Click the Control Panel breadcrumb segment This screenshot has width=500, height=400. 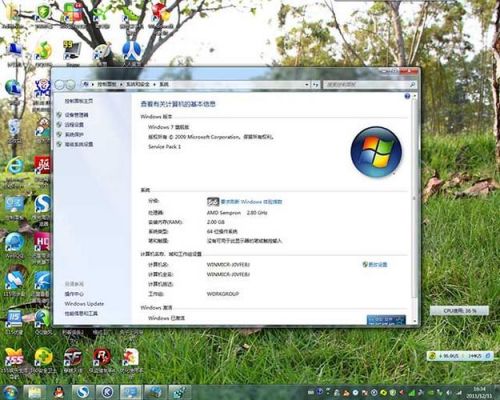pyautogui.click(x=107, y=85)
